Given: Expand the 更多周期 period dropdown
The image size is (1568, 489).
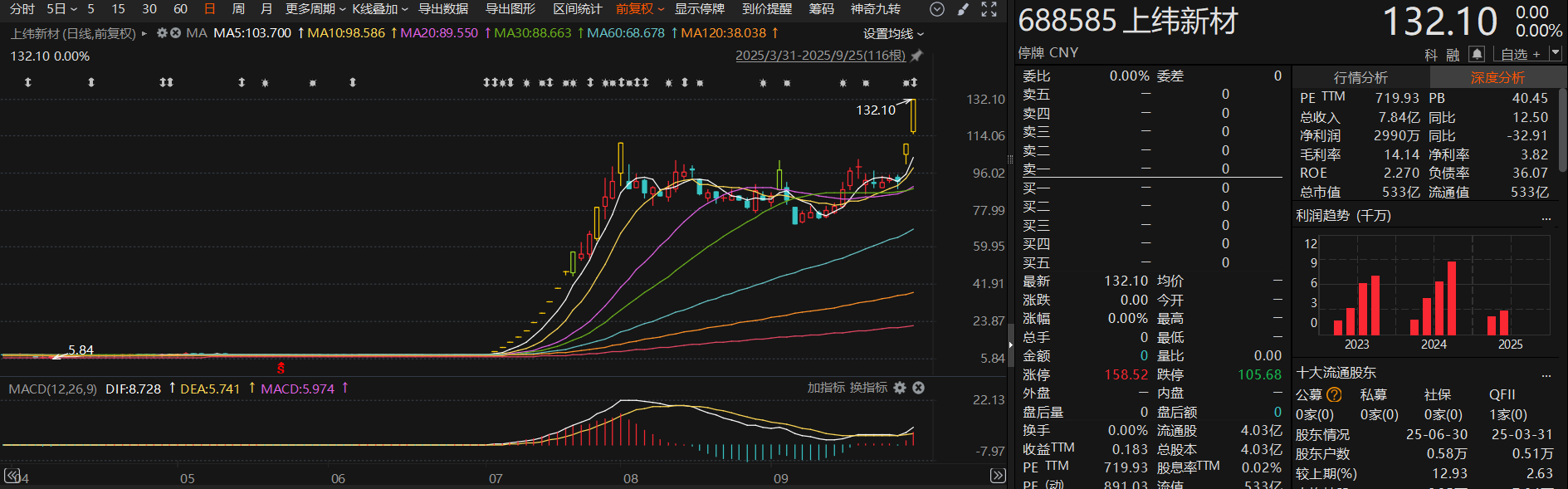Looking at the screenshot, I should click(x=315, y=9).
